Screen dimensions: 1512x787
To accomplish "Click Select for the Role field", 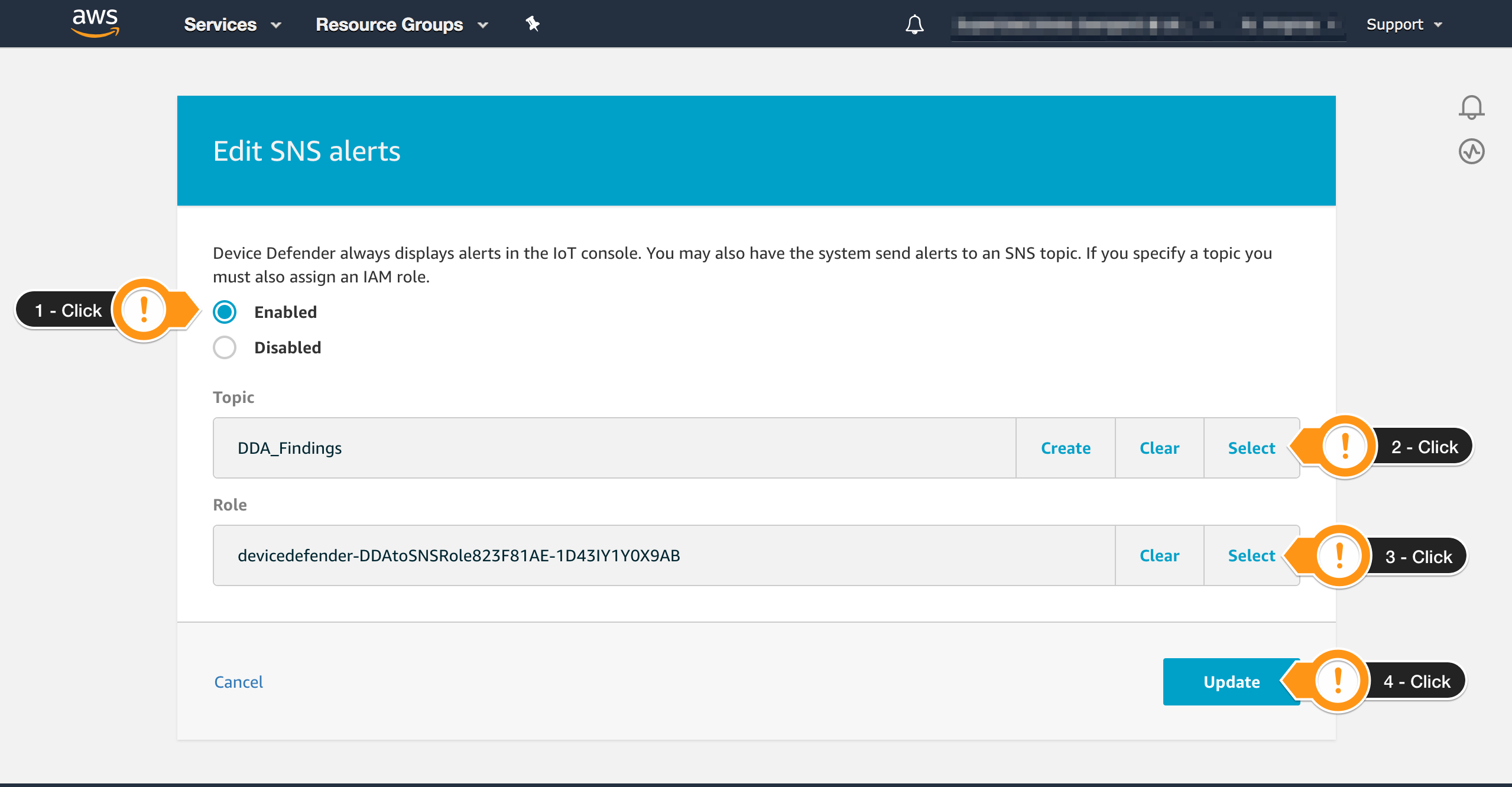I will coord(1251,555).
